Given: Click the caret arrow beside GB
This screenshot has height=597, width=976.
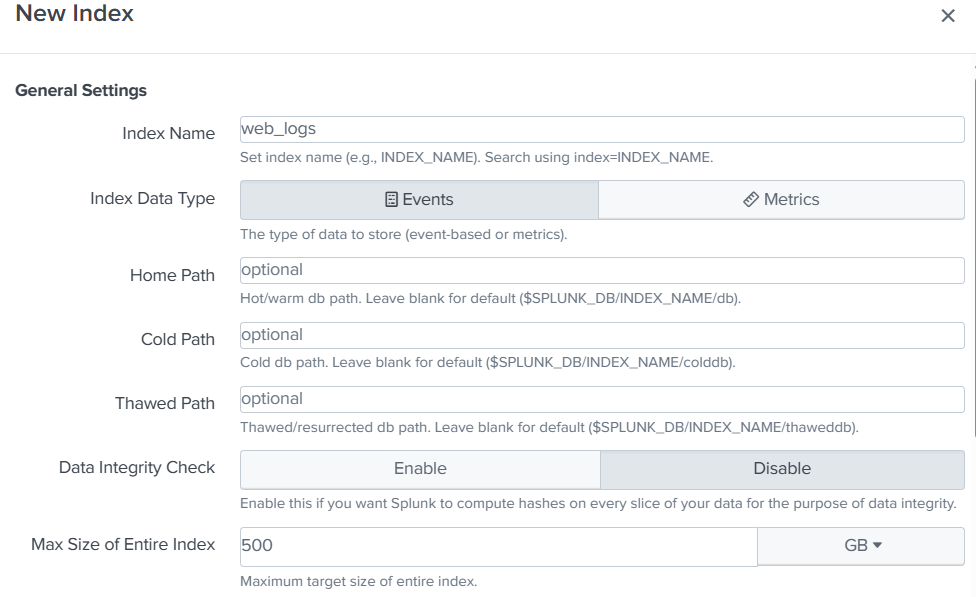Looking at the screenshot, I should click(878, 546).
